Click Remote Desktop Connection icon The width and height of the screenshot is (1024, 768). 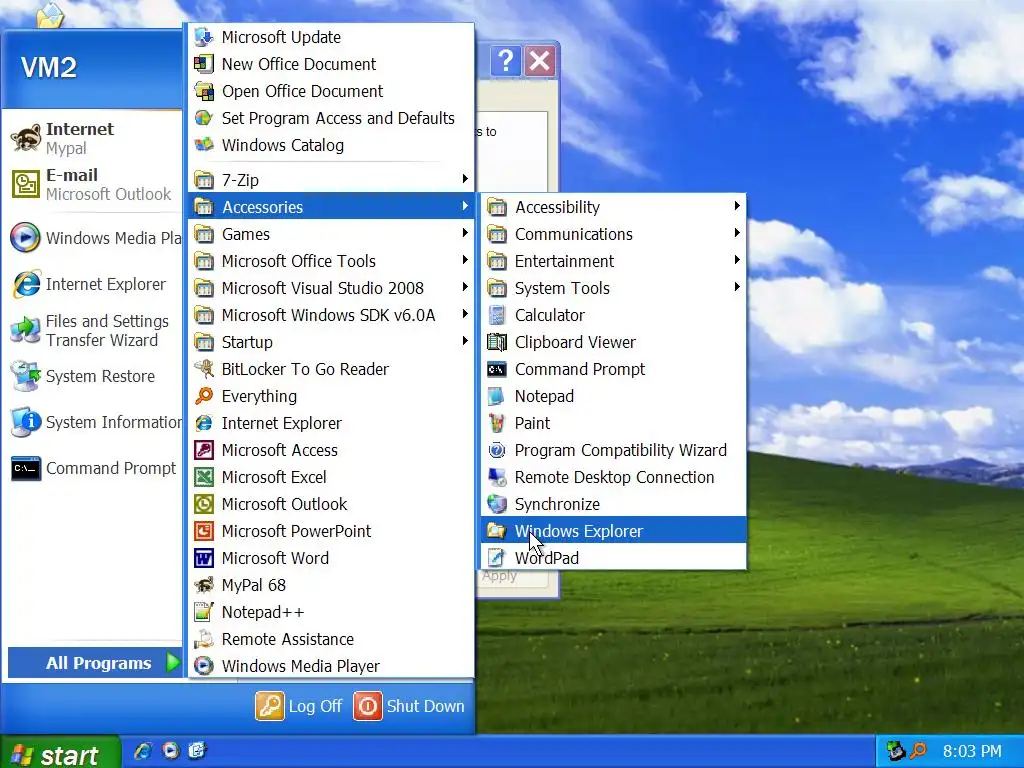497,477
